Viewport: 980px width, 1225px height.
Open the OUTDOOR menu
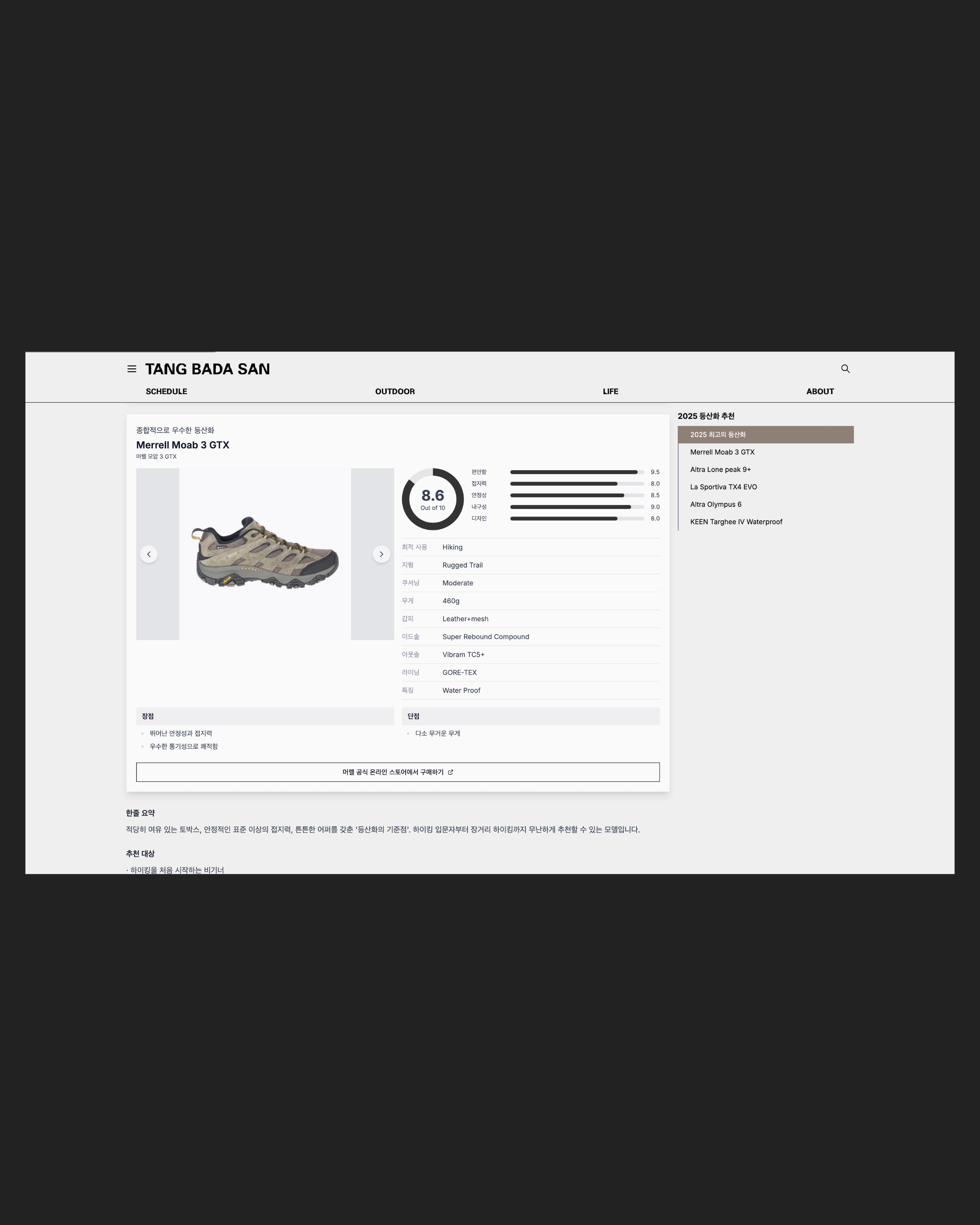(x=395, y=391)
